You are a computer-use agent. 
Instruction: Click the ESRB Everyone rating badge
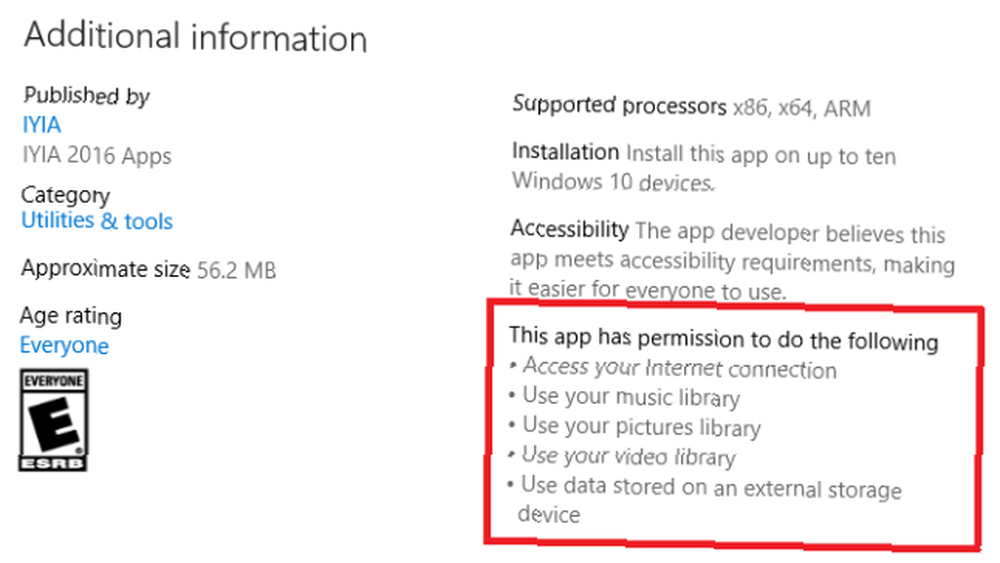point(54,420)
